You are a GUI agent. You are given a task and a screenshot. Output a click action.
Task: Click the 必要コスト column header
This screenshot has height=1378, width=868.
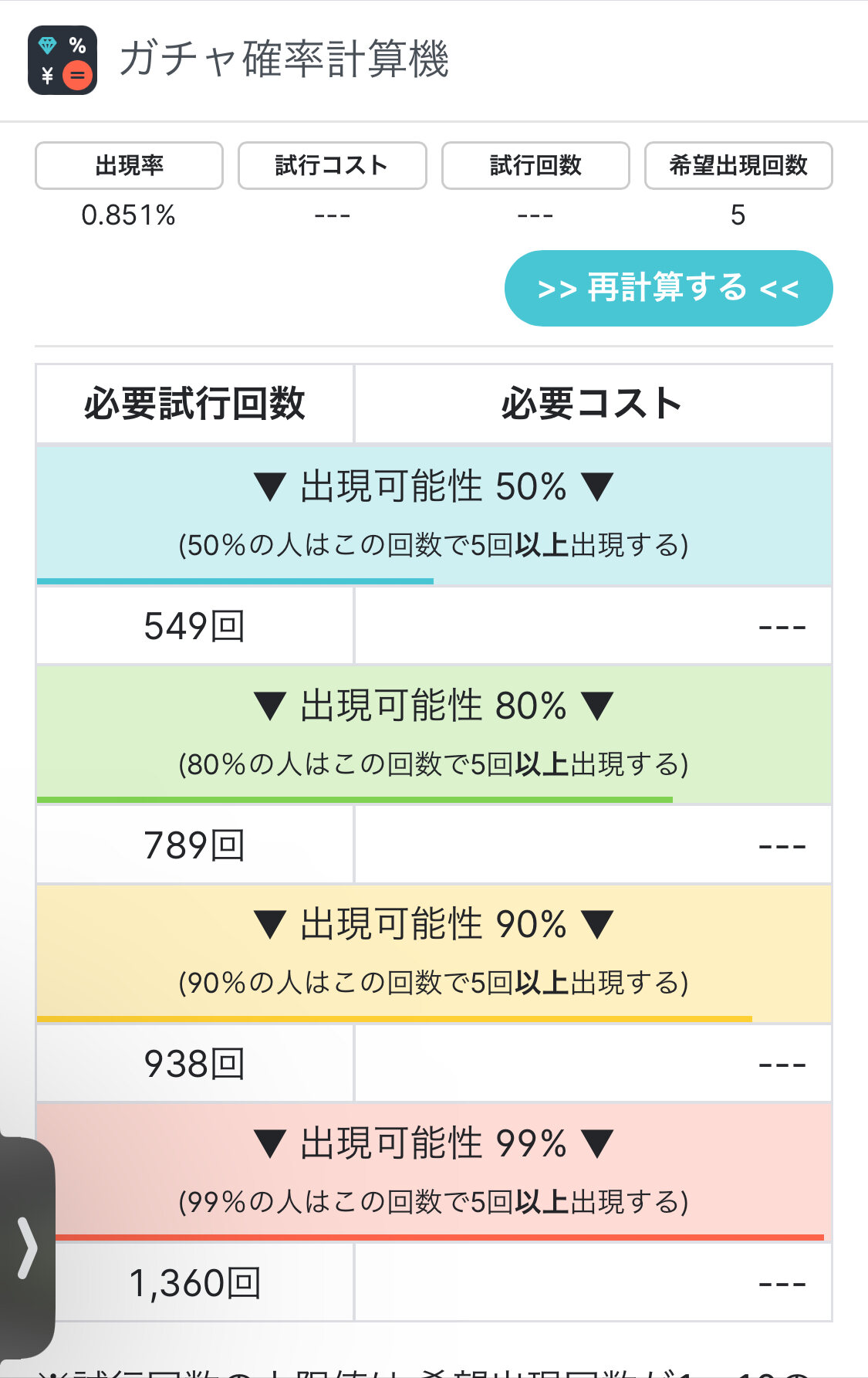point(592,404)
